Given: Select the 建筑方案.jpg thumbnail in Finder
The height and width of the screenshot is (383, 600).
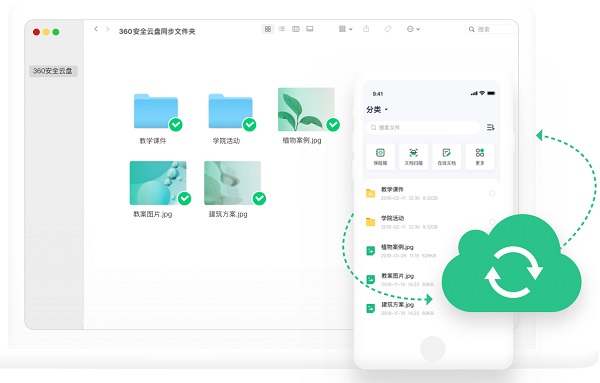Looking at the screenshot, I should (233, 183).
